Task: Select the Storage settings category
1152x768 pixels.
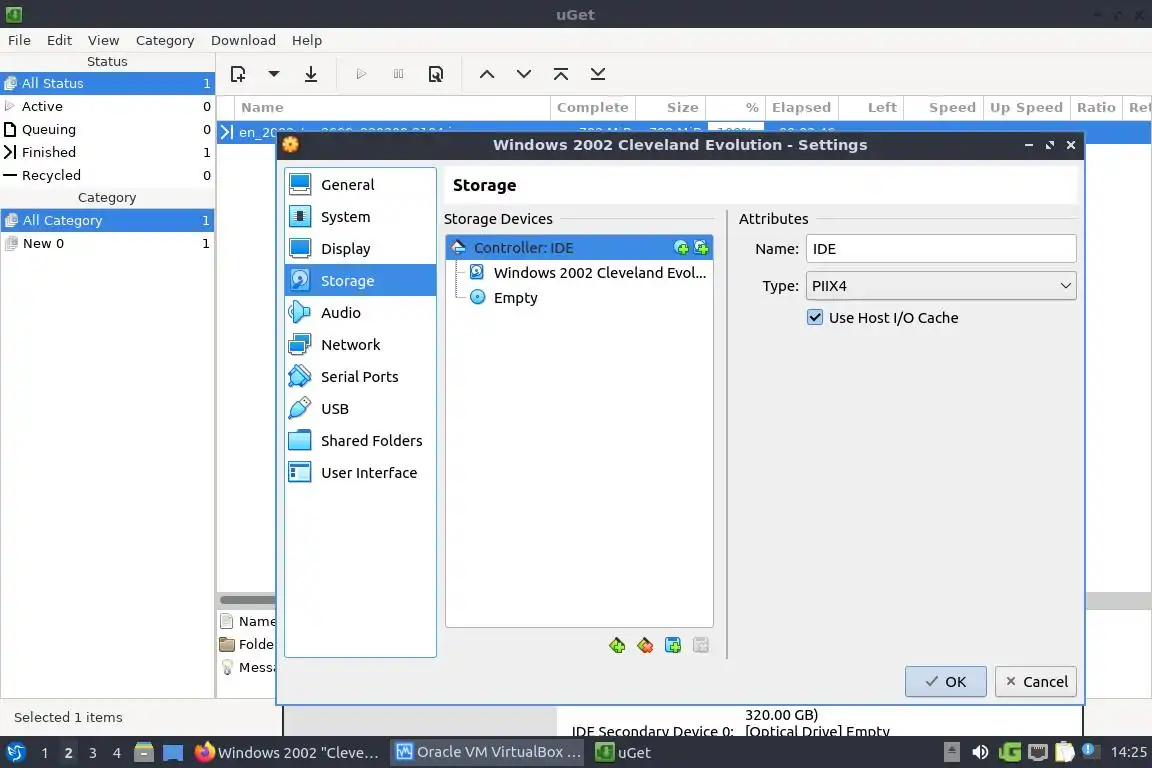Action: coord(360,281)
